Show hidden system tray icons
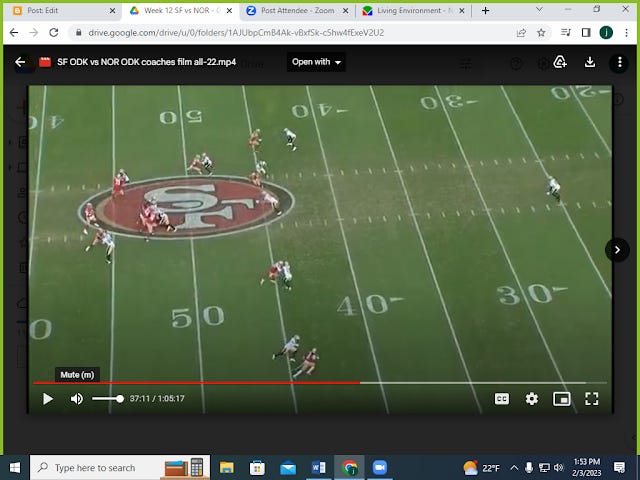 point(514,468)
